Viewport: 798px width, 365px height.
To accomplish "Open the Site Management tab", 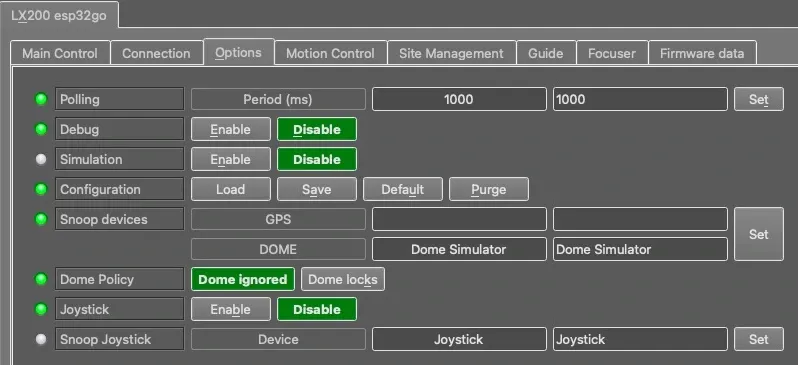I will pos(451,53).
